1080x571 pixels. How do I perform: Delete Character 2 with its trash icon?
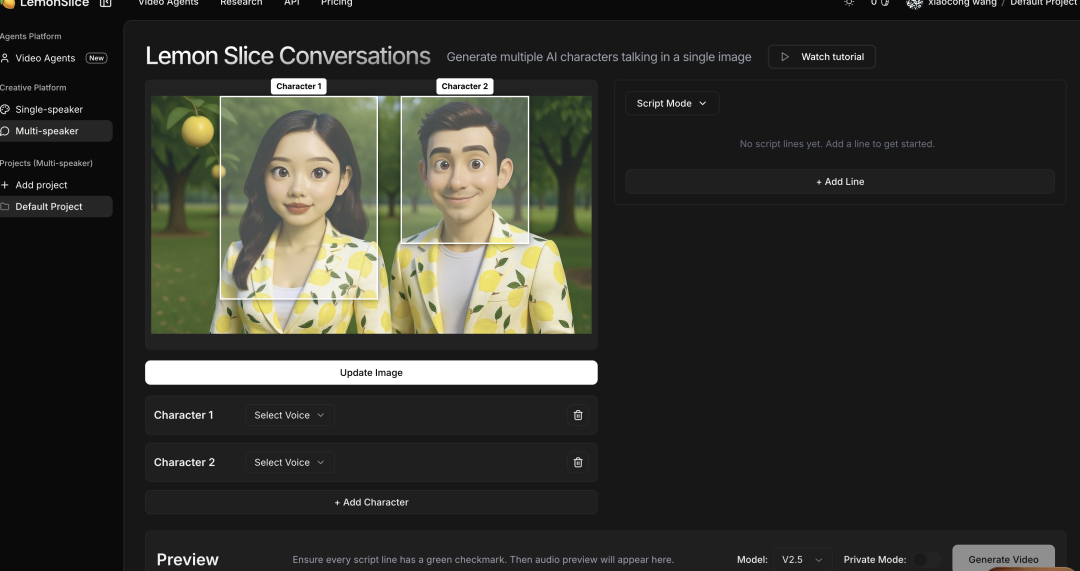click(577, 462)
